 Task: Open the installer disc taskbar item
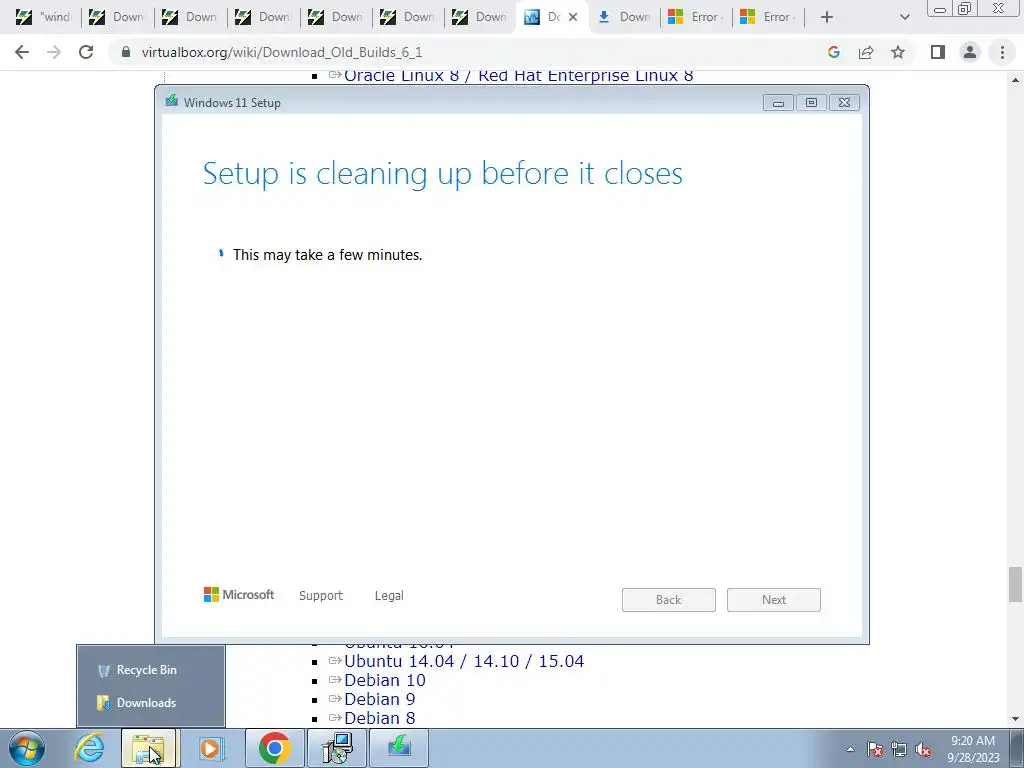337,748
